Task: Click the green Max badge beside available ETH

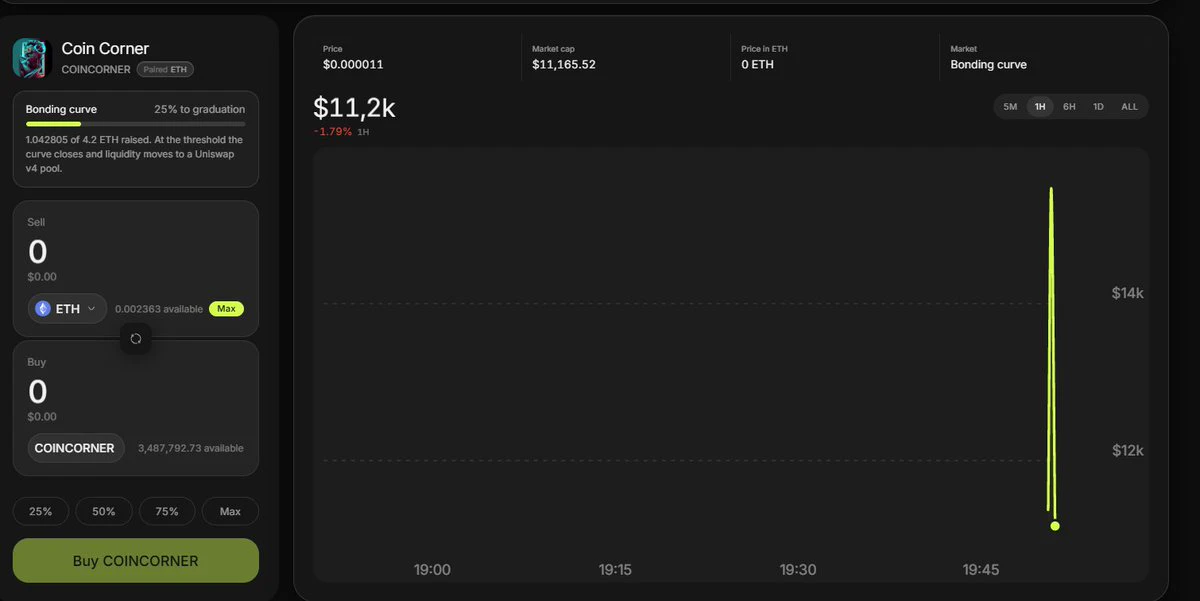Action: point(226,309)
